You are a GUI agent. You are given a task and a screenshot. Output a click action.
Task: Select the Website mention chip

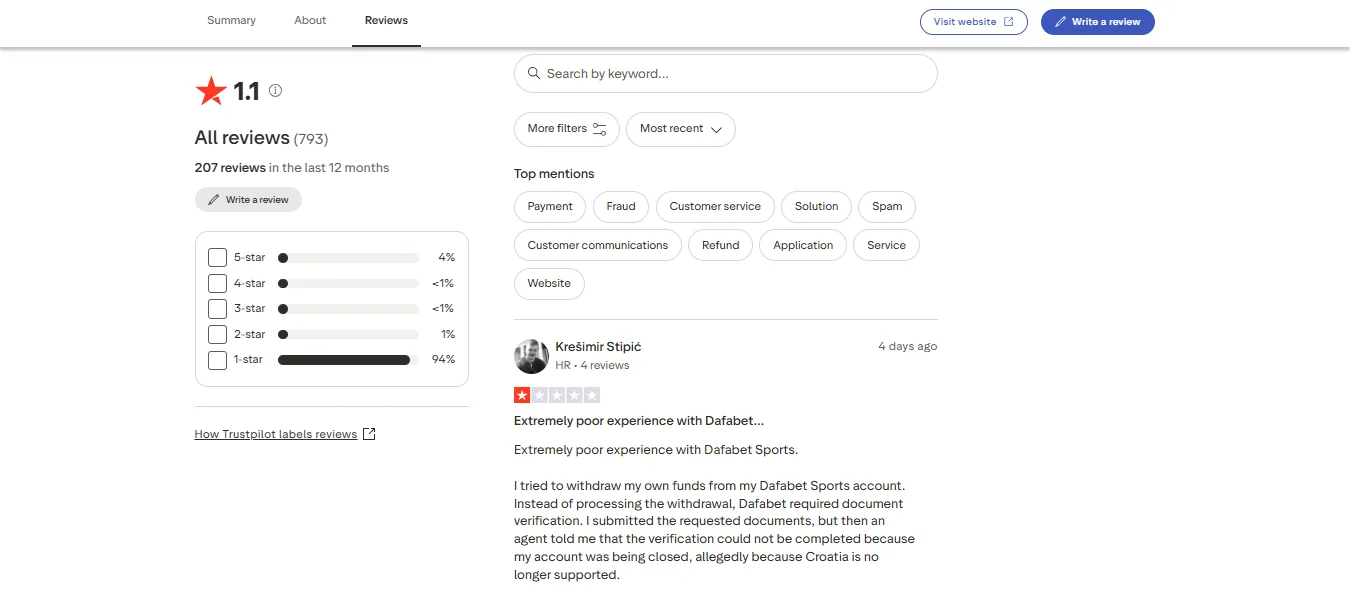549,284
